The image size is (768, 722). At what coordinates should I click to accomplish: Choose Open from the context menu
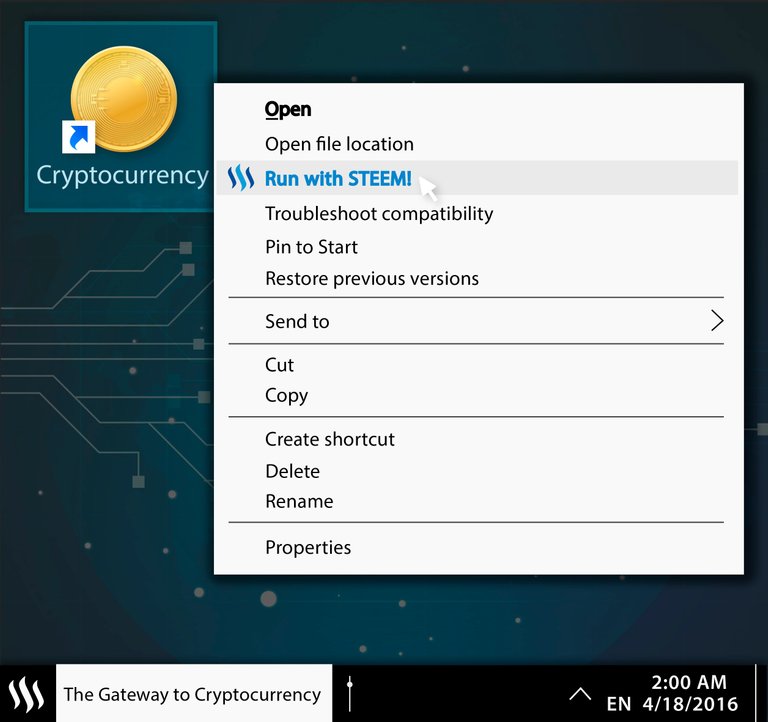(288, 109)
